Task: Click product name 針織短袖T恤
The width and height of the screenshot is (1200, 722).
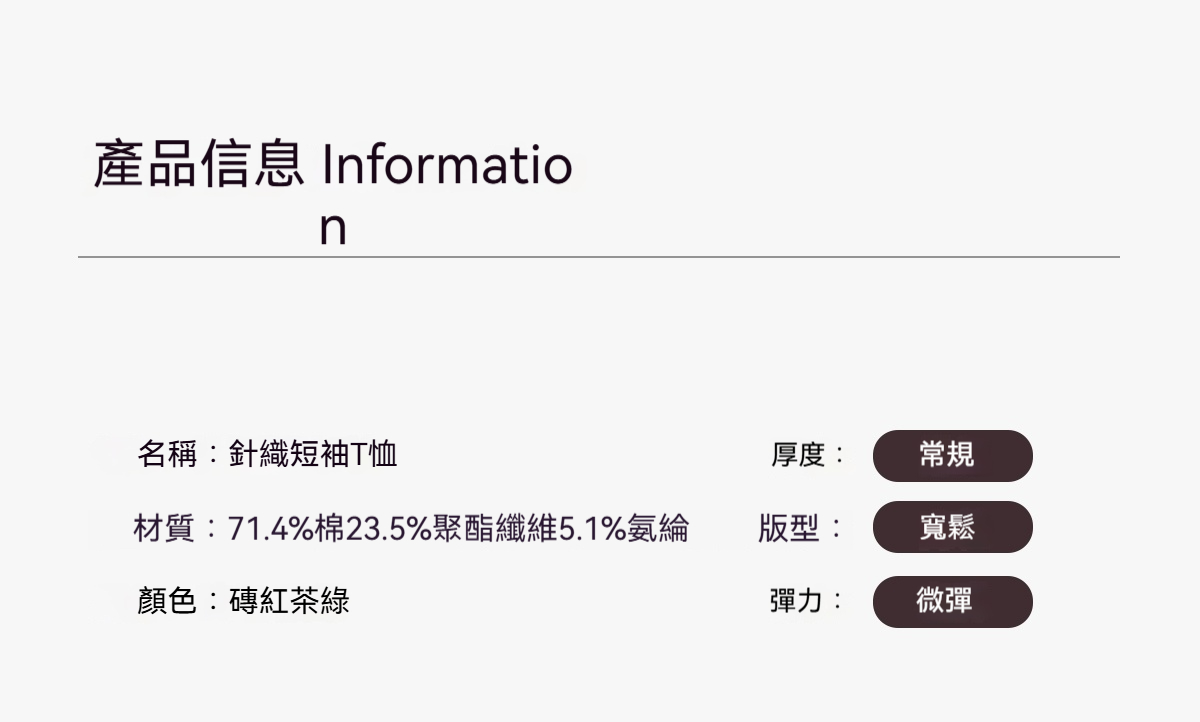Action: click(x=313, y=455)
